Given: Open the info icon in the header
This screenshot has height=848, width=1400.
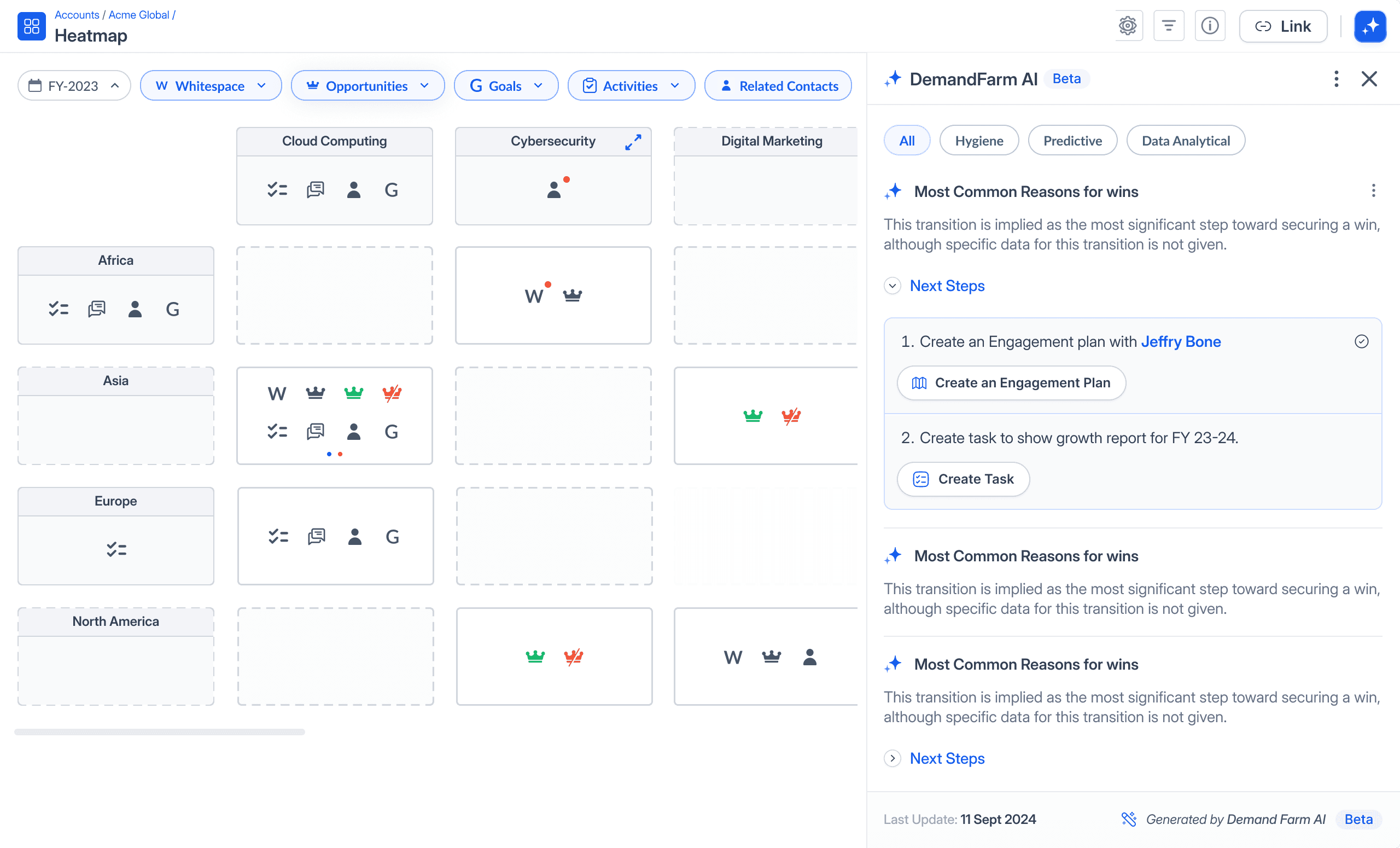Looking at the screenshot, I should pyautogui.click(x=1210, y=26).
